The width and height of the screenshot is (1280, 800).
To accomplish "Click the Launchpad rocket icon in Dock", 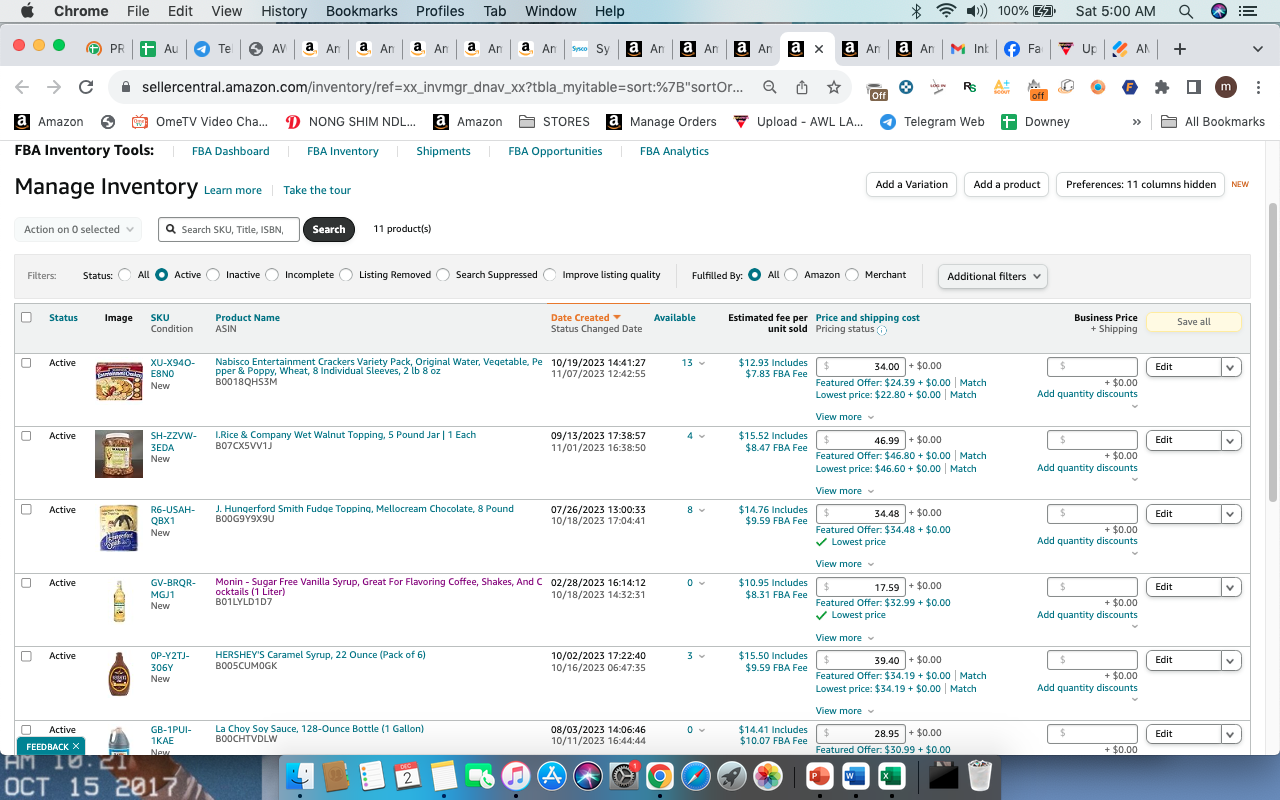I will coord(732,775).
